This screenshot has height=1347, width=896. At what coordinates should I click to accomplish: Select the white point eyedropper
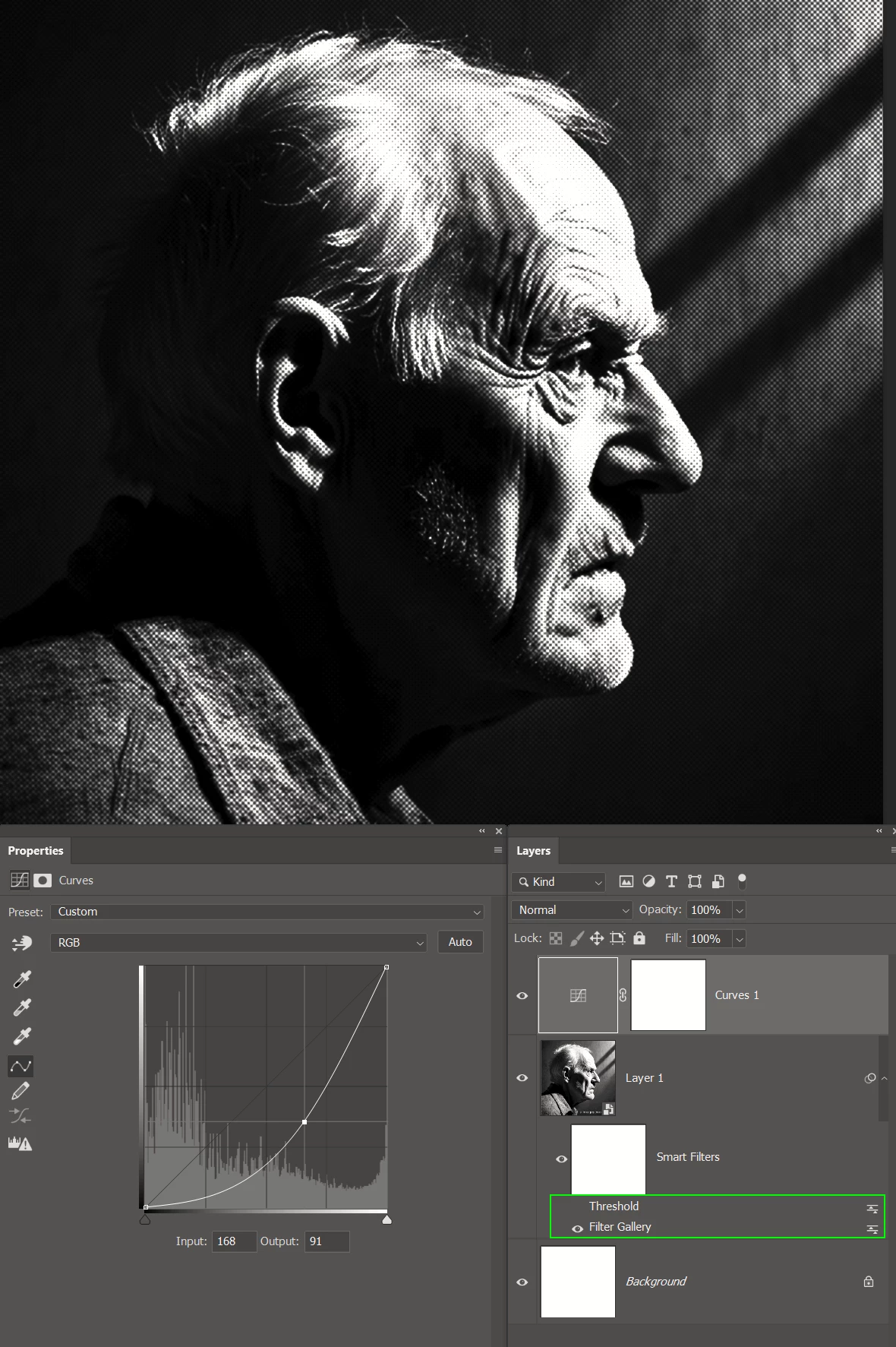(x=22, y=1036)
